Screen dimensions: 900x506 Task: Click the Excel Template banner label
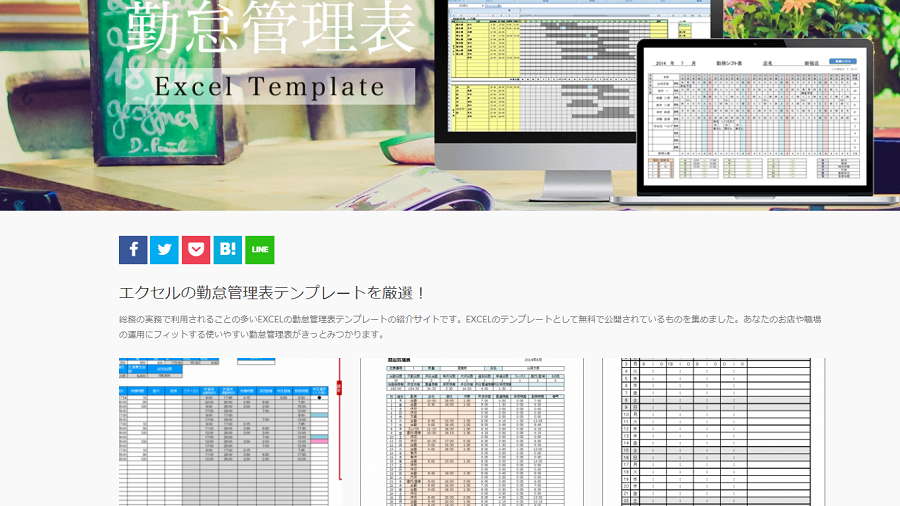270,87
